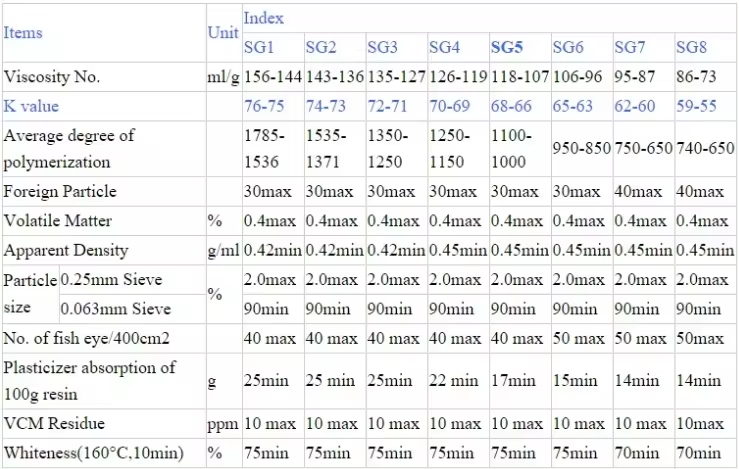Click the 'ml/g' unit cell
The width and height of the screenshot is (739, 469).
point(223,76)
